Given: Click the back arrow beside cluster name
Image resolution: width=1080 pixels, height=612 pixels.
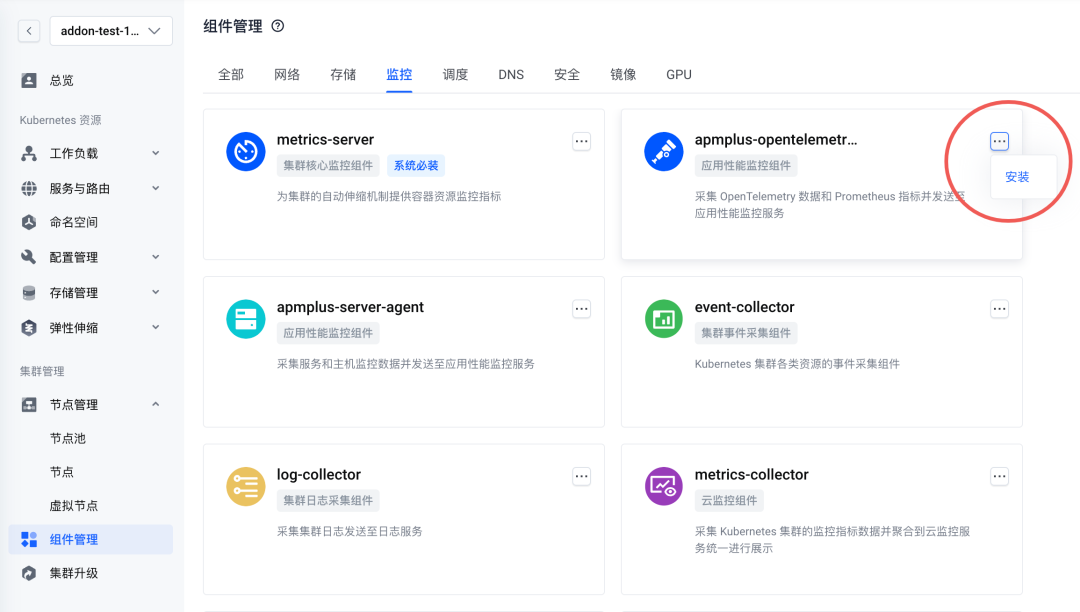Looking at the screenshot, I should point(28,30).
